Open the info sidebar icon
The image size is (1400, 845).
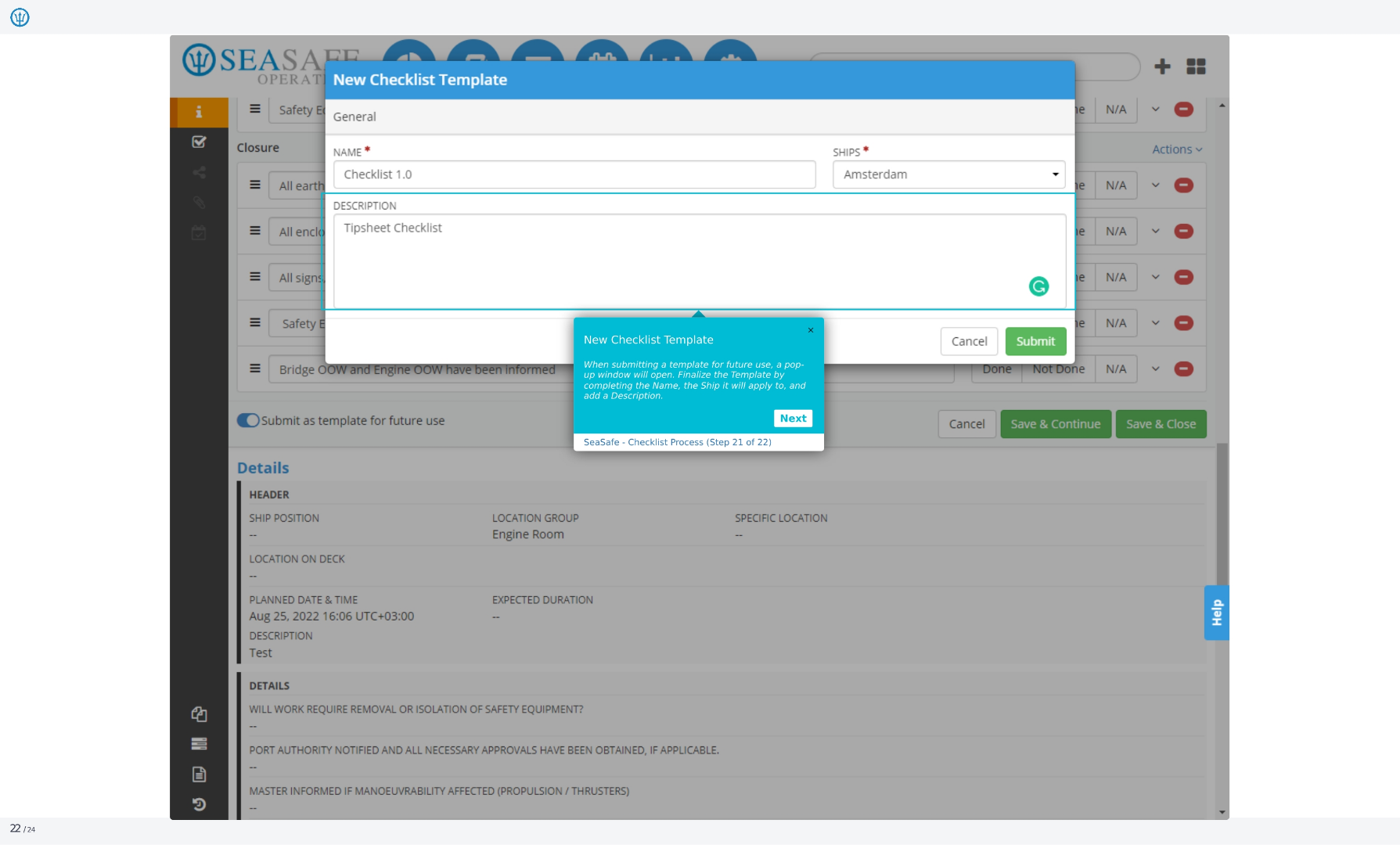199,112
